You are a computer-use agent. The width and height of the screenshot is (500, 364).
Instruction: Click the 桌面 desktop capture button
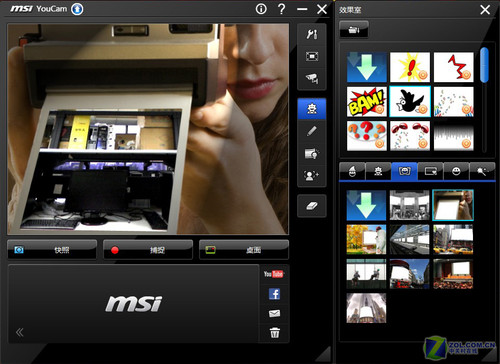tap(244, 250)
